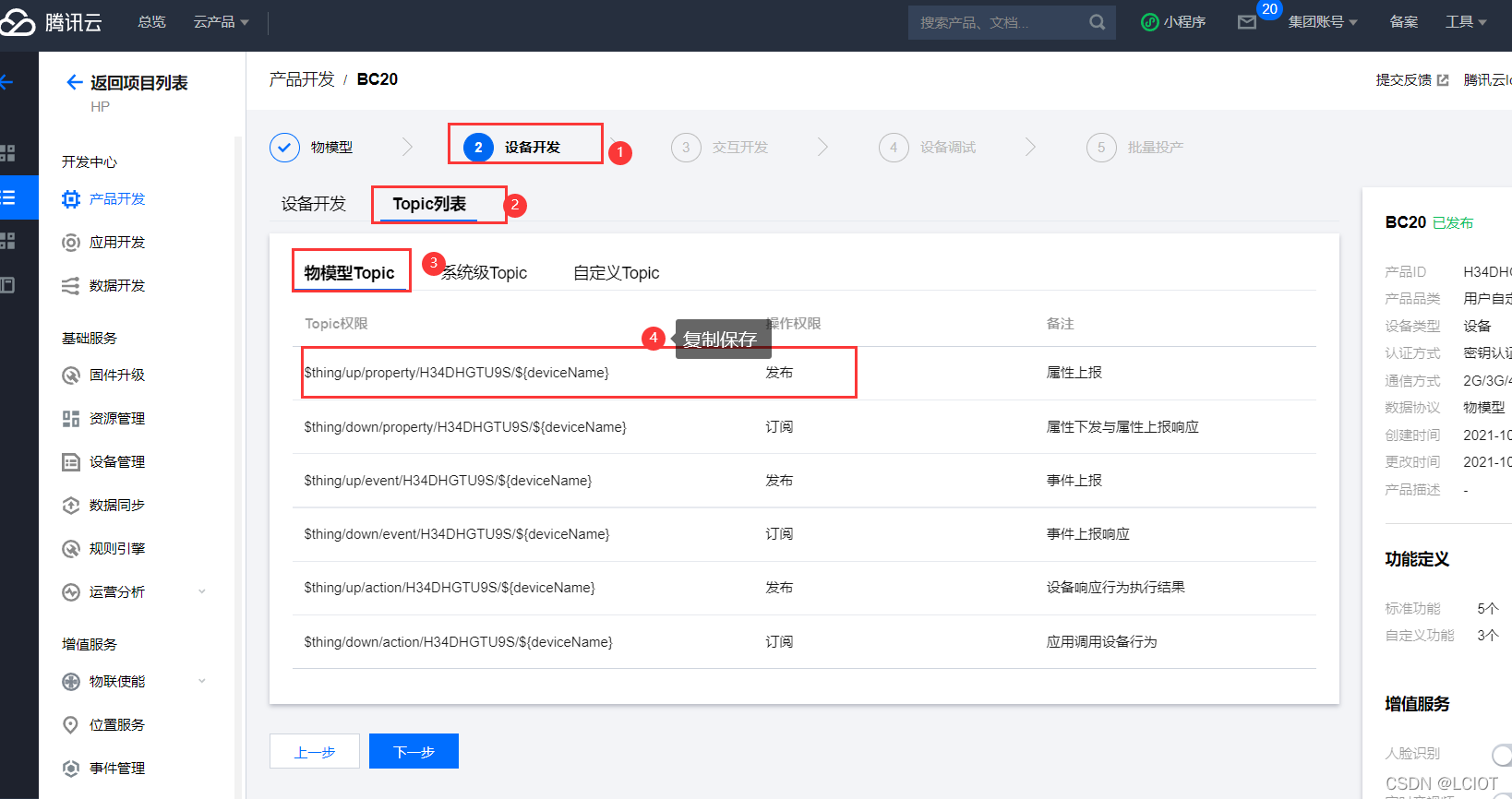Image resolution: width=1512 pixels, height=799 pixels.
Task: Click the $thing/down/action topic cell
Action: pyautogui.click(x=458, y=642)
